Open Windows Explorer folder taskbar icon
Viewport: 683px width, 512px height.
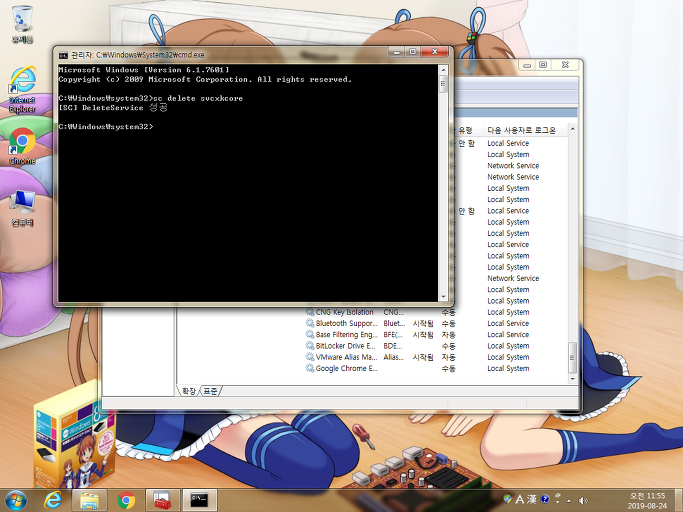pyautogui.click(x=89, y=500)
